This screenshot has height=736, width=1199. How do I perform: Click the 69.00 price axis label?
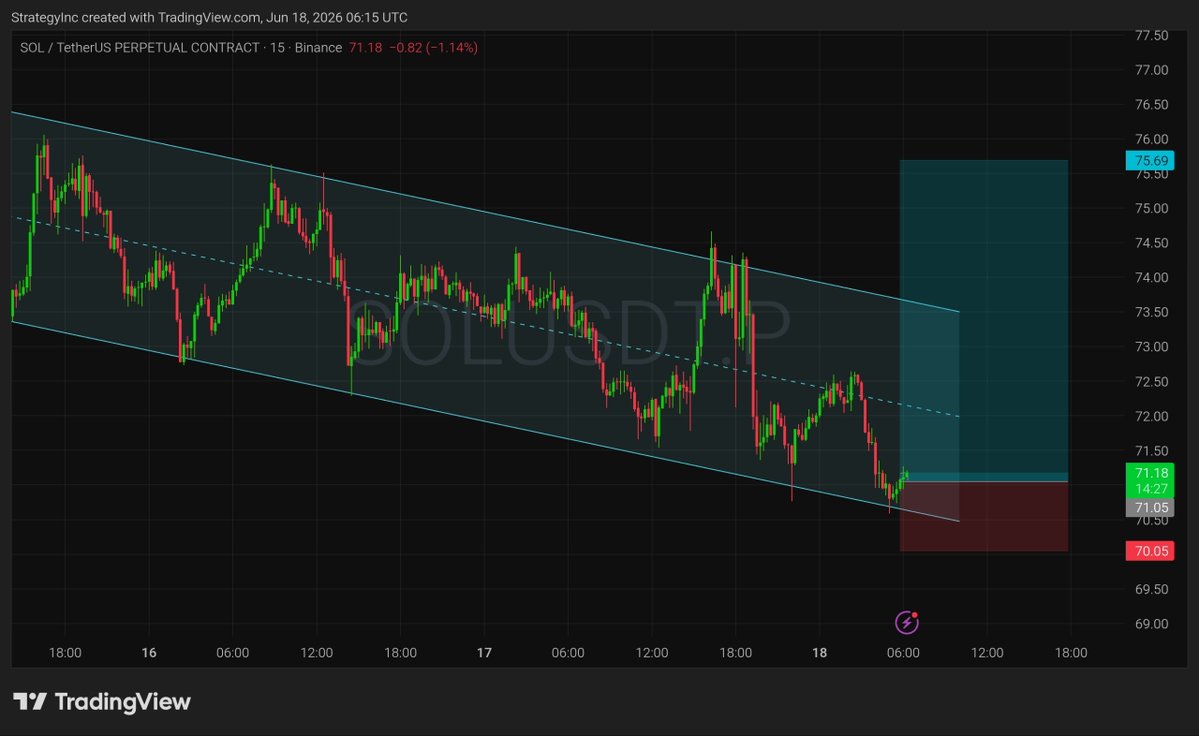click(x=1152, y=624)
